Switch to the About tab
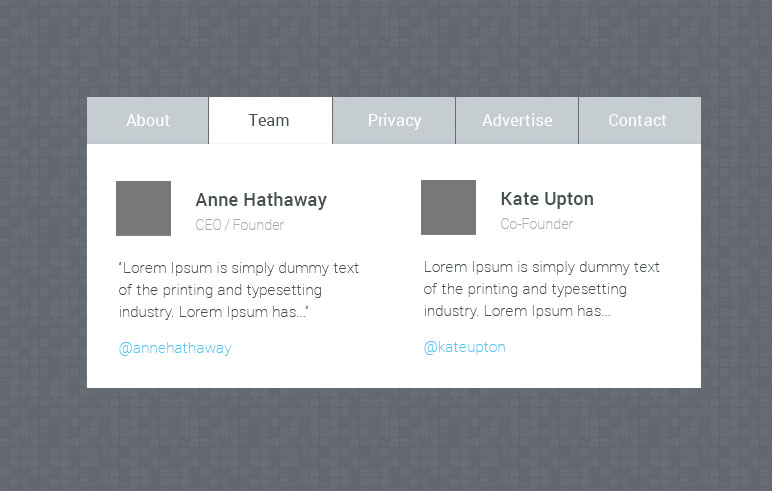The width and height of the screenshot is (772, 491). pos(148,120)
